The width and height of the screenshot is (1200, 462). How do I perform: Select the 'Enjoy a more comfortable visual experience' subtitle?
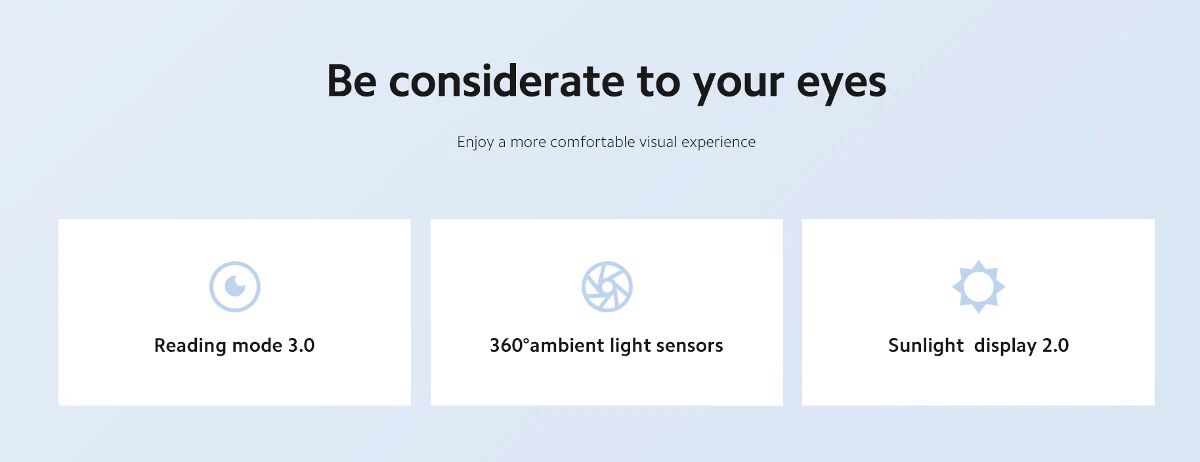[607, 142]
